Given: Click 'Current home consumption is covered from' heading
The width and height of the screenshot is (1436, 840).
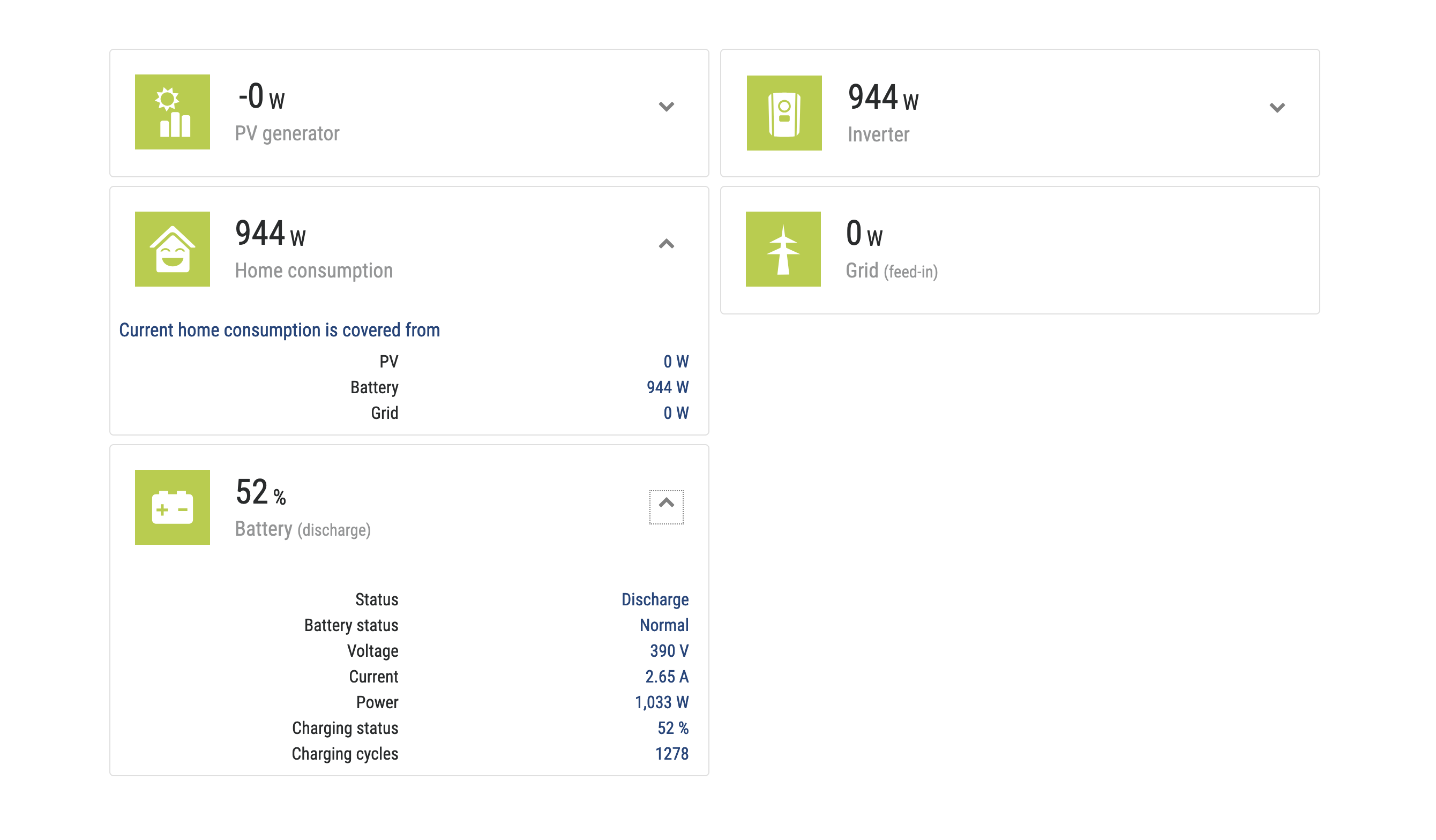Looking at the screenshot, I should (279, 330).
